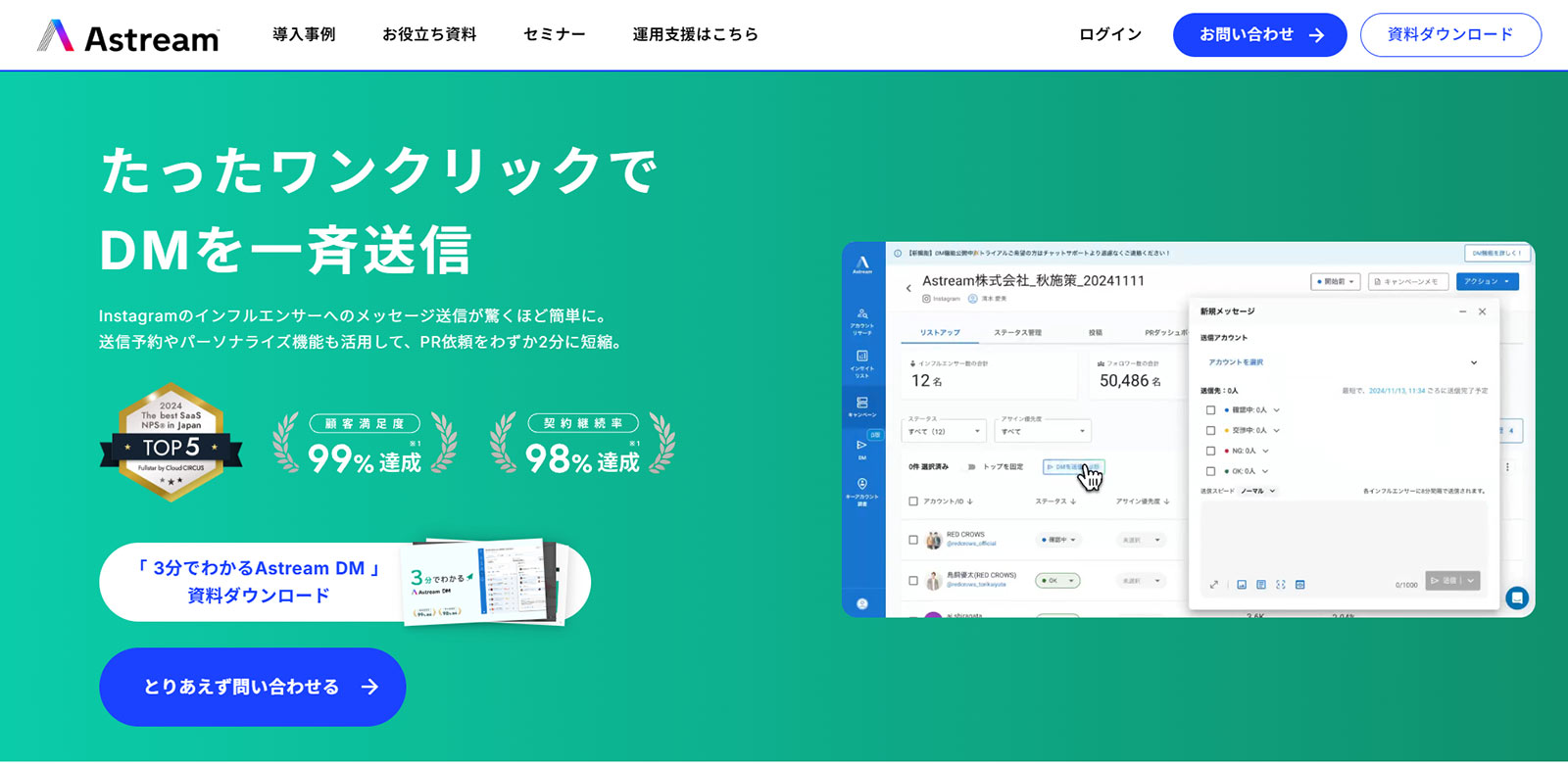Open the chat support bubble icon
Viewport: 1568px width, 764px height.
[1517, 597]
